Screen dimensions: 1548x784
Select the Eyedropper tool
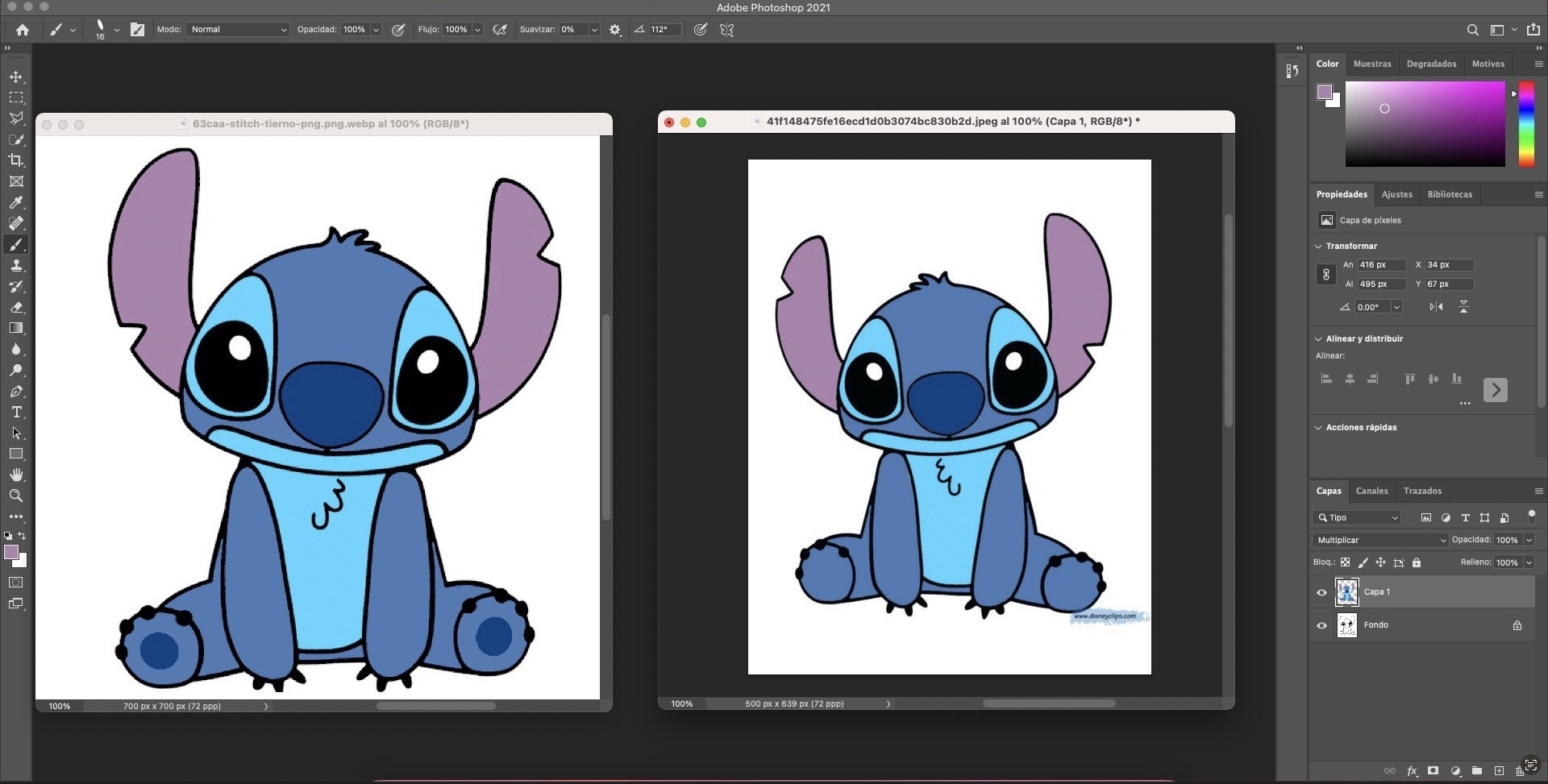(x=16, y=202)
